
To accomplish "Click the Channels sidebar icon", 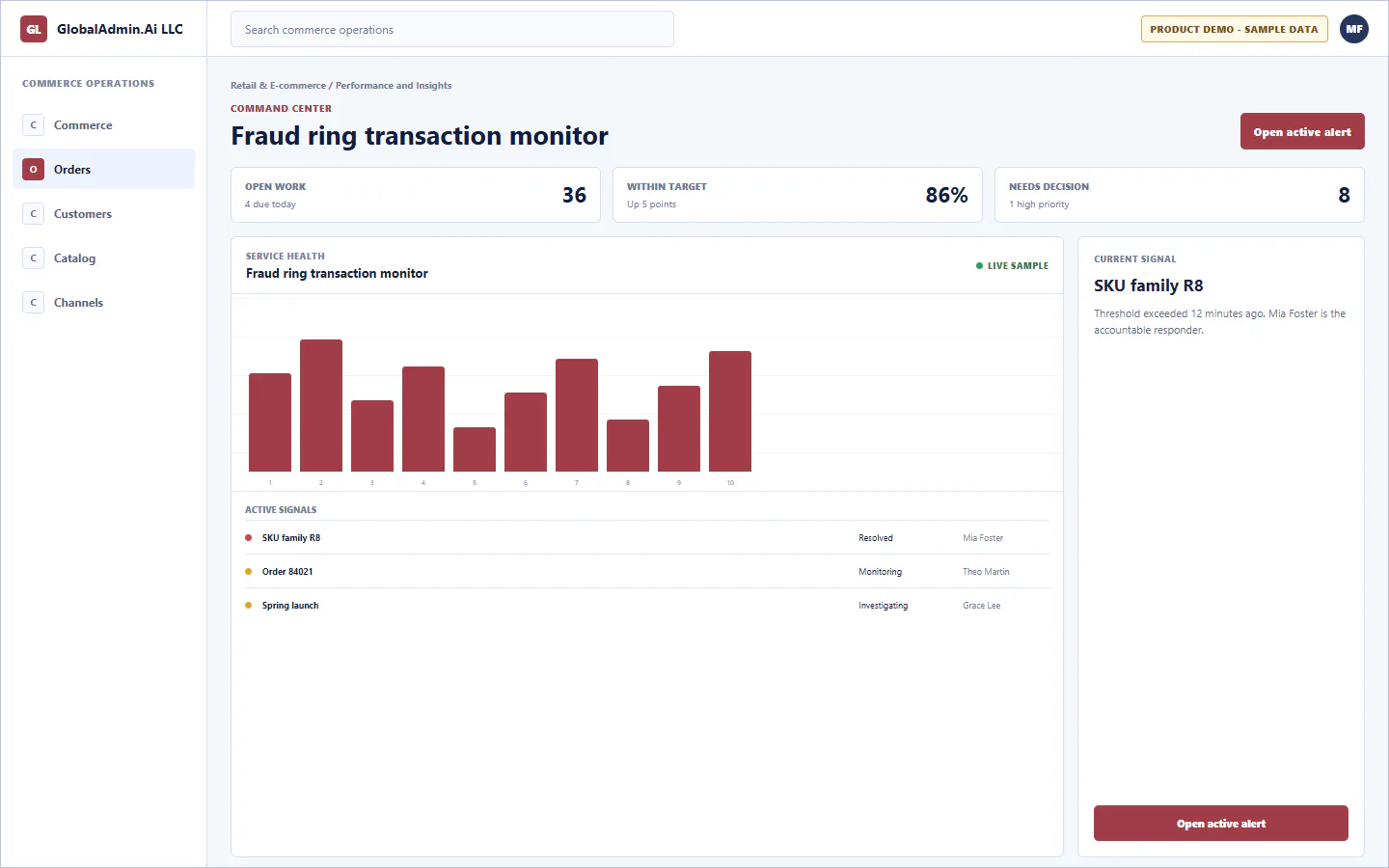I will point(34,303).
